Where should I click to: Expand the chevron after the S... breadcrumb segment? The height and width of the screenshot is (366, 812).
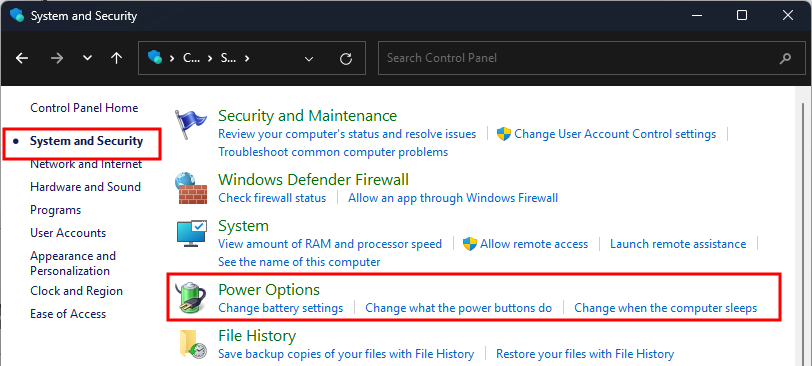coord(247,58)
